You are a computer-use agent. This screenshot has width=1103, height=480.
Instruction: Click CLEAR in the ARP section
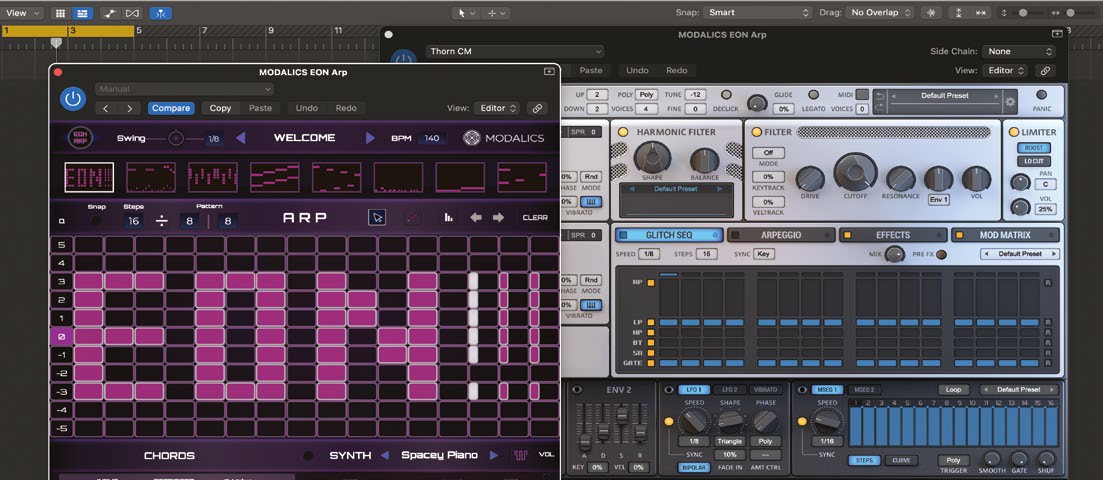[535, 217]
